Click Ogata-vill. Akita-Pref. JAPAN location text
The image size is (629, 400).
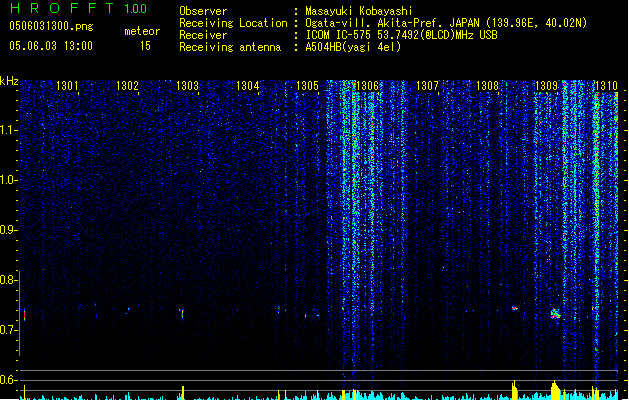tap(446, 23)
